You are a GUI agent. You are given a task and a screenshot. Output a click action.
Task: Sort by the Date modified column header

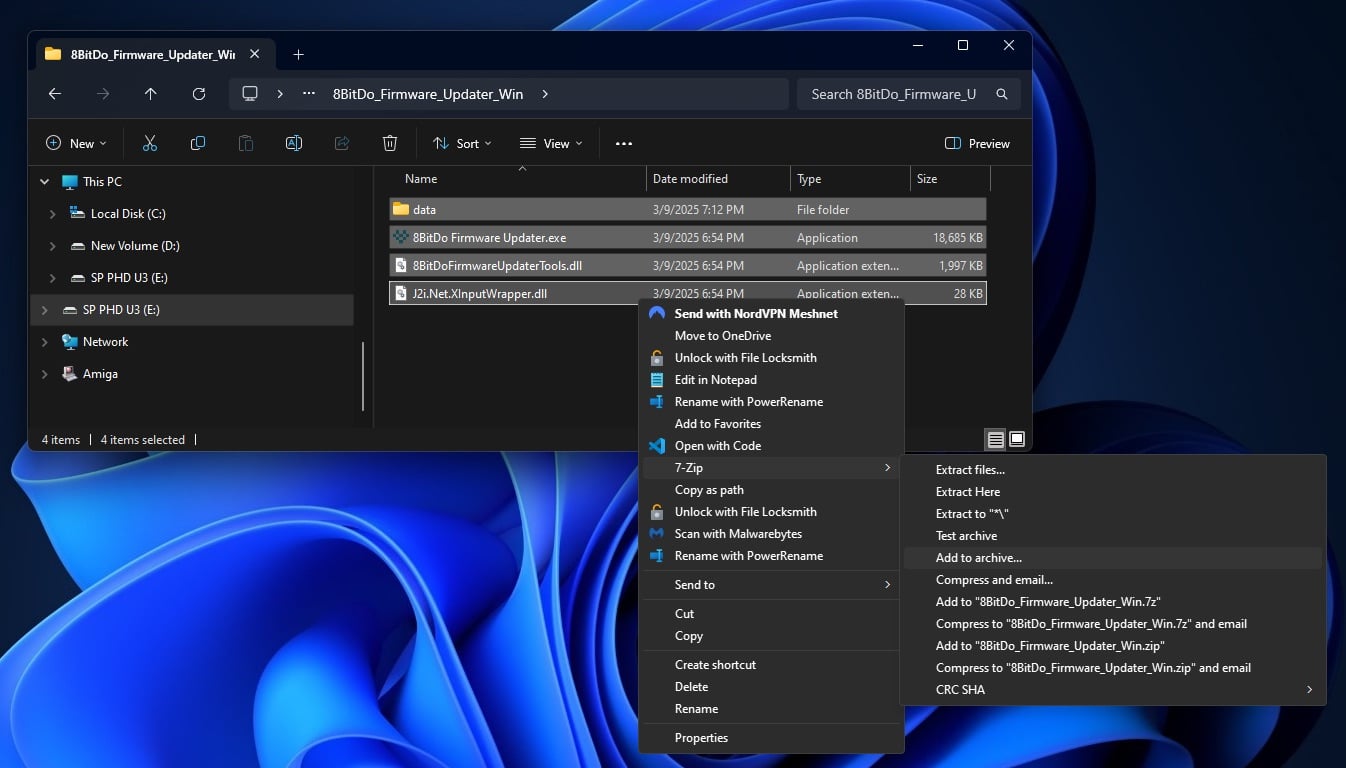click(718, 179)
